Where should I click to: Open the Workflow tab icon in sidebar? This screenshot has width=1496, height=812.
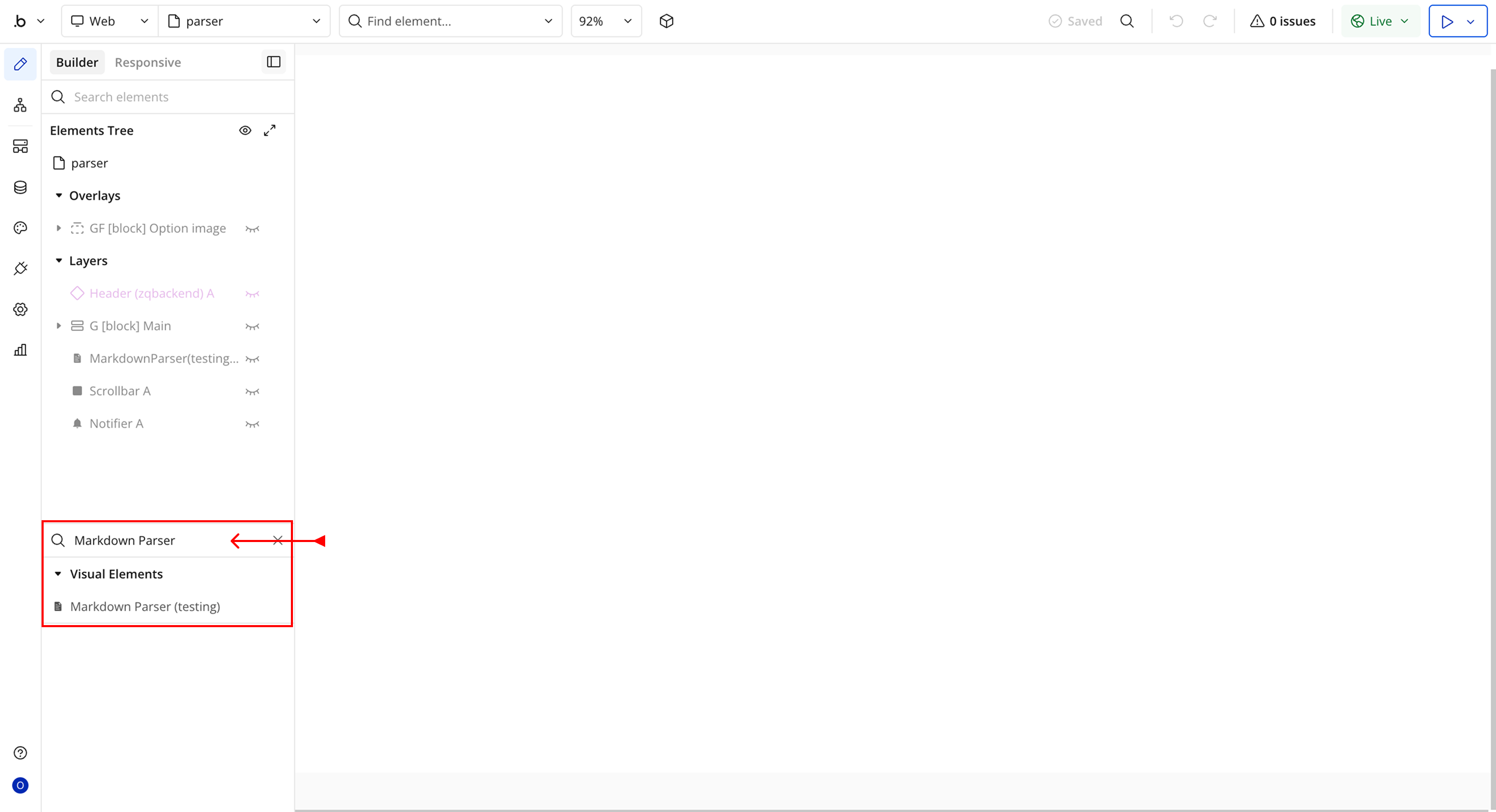pyautogui.click(x=20, y=105)
